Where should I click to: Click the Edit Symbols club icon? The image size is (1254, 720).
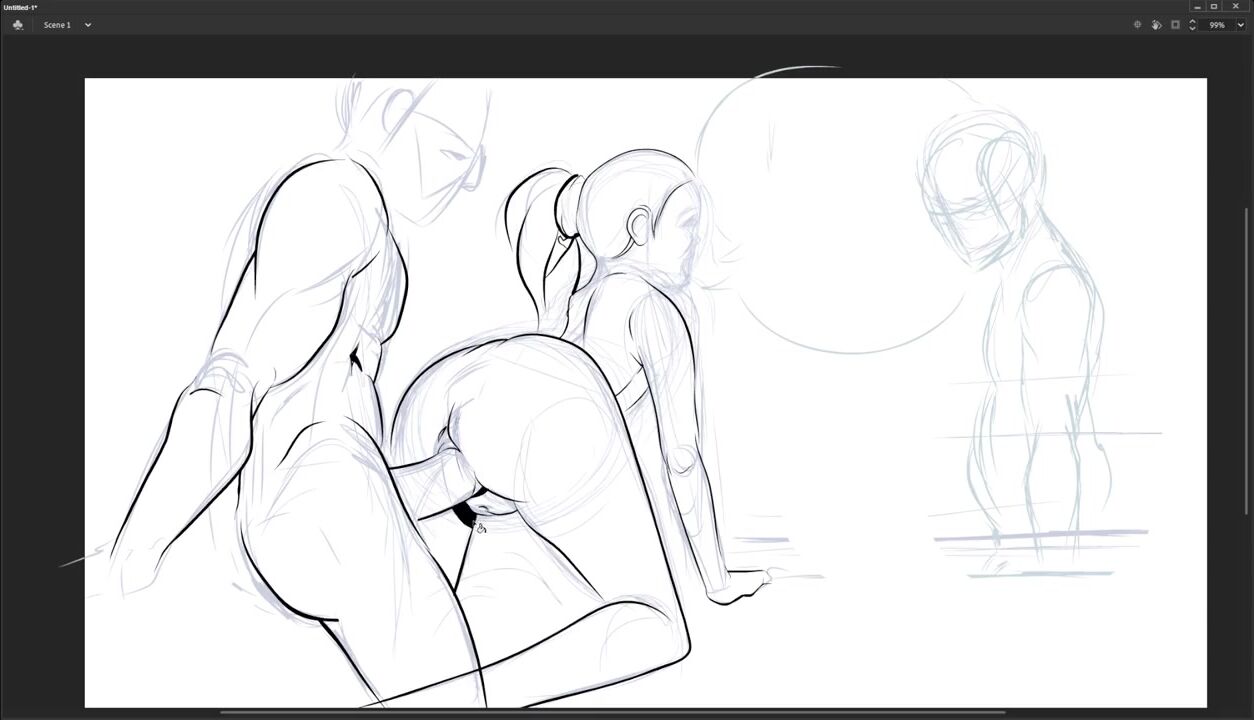(17, 25)
